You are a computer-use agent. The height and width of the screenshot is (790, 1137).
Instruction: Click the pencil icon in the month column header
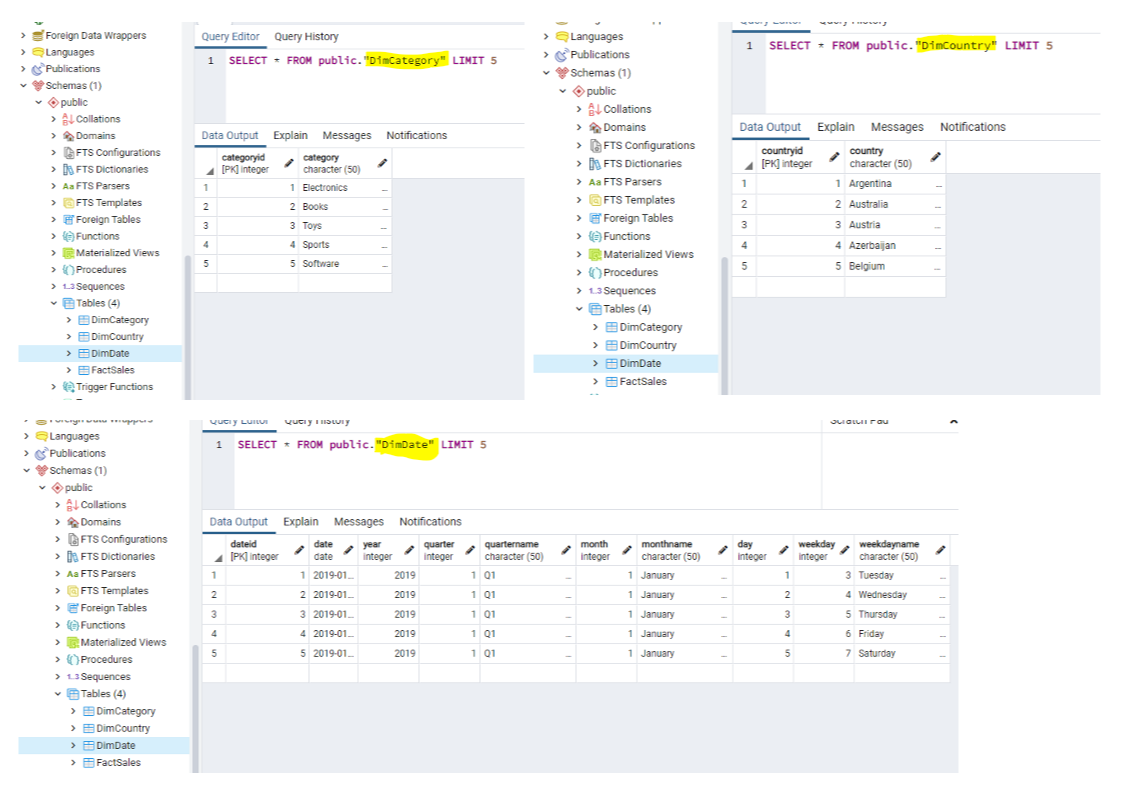(x=627, y=550)
